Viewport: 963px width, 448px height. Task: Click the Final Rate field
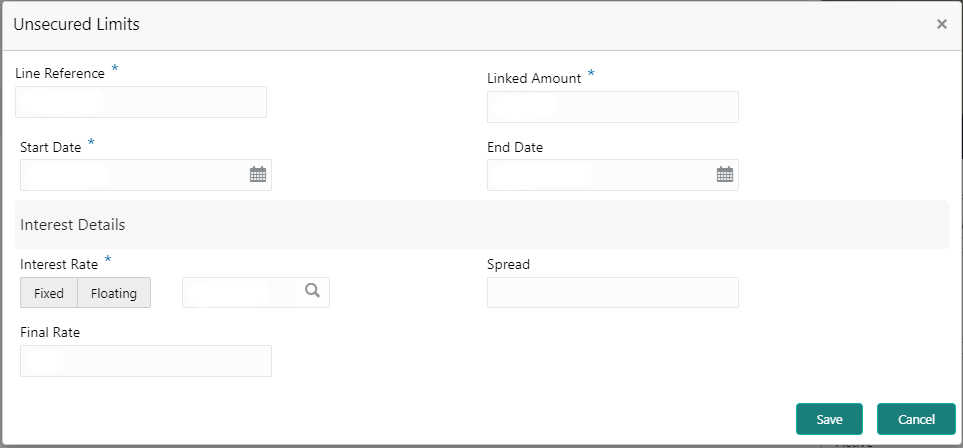click(146, 361)
